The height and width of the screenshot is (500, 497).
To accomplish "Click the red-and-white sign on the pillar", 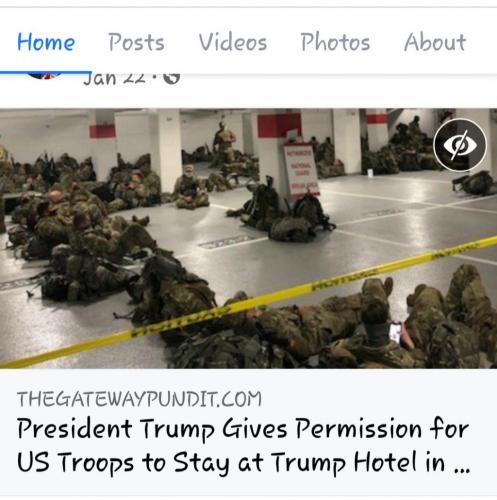I will (x=301, y=171).
